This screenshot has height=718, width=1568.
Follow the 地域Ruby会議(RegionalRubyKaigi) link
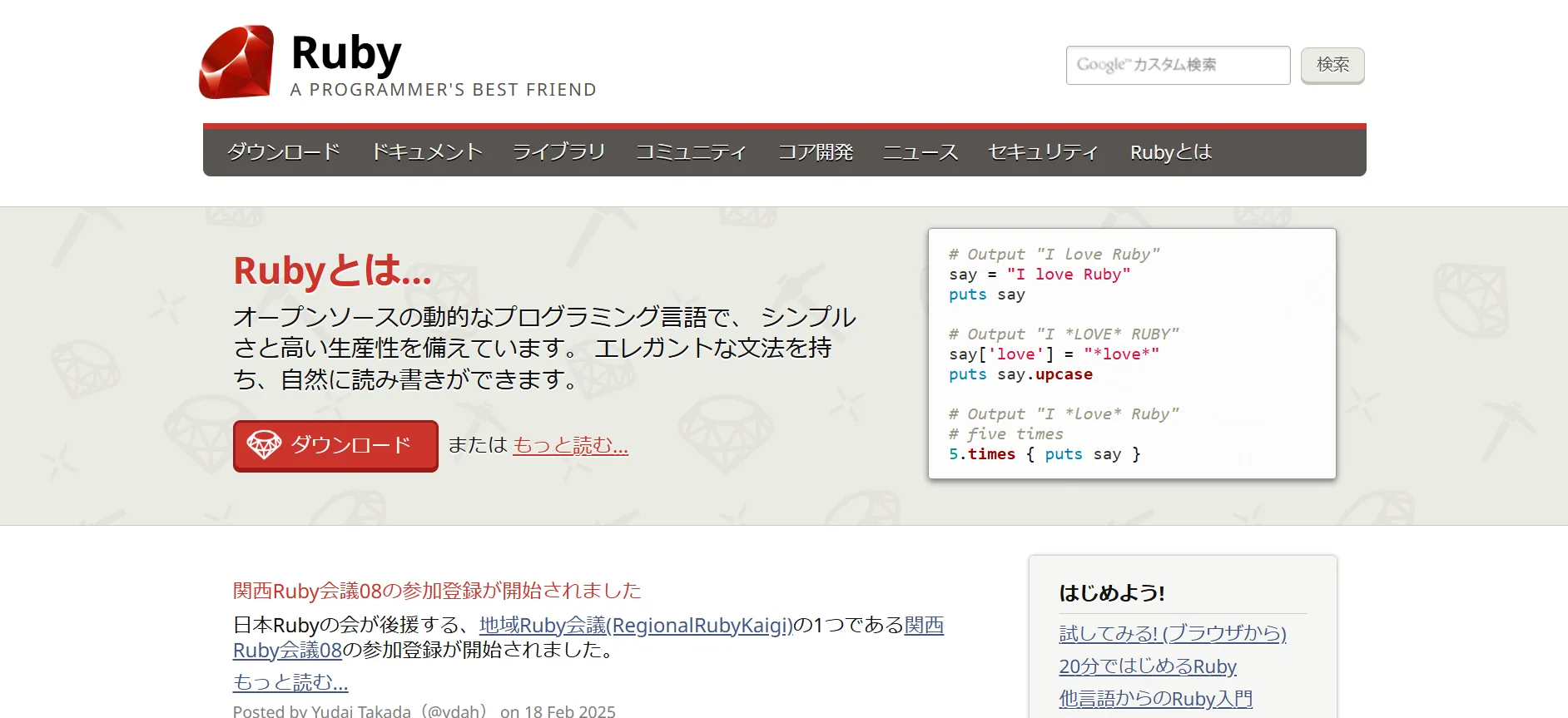[636, 625]
